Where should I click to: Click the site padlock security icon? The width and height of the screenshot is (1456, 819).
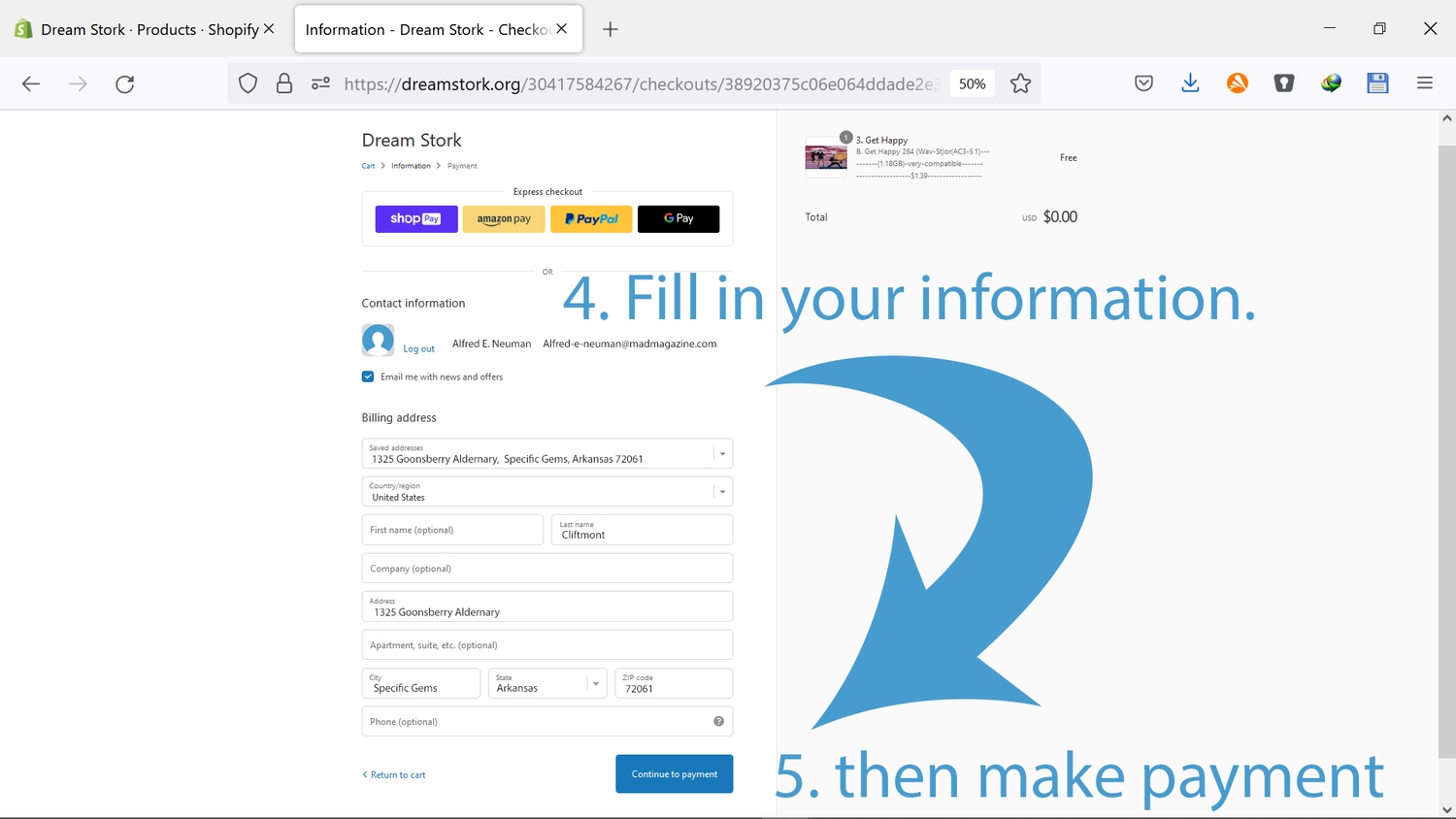click(284, 84)
